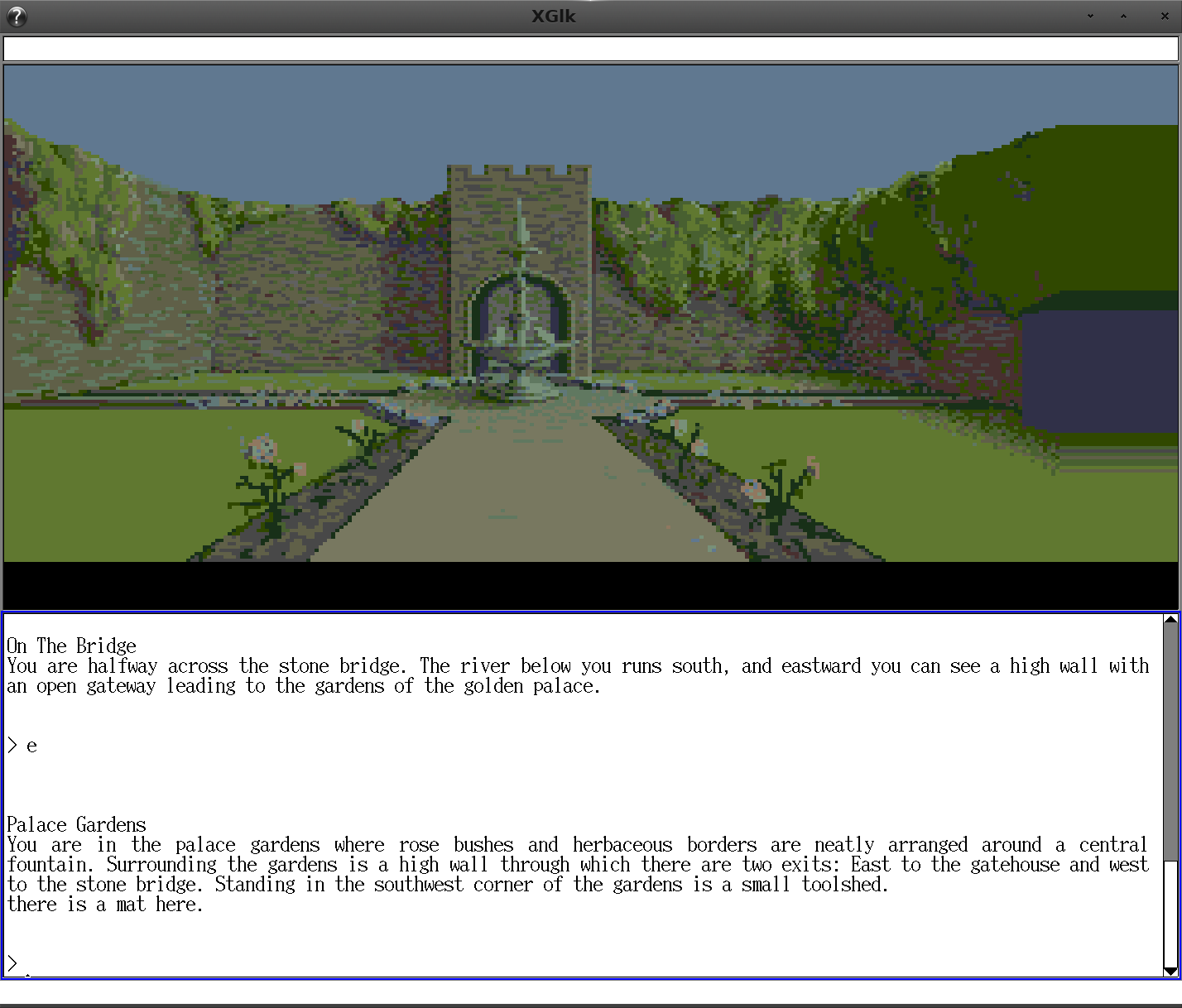Click the scrollbar up arrow

pos(1170,620)
